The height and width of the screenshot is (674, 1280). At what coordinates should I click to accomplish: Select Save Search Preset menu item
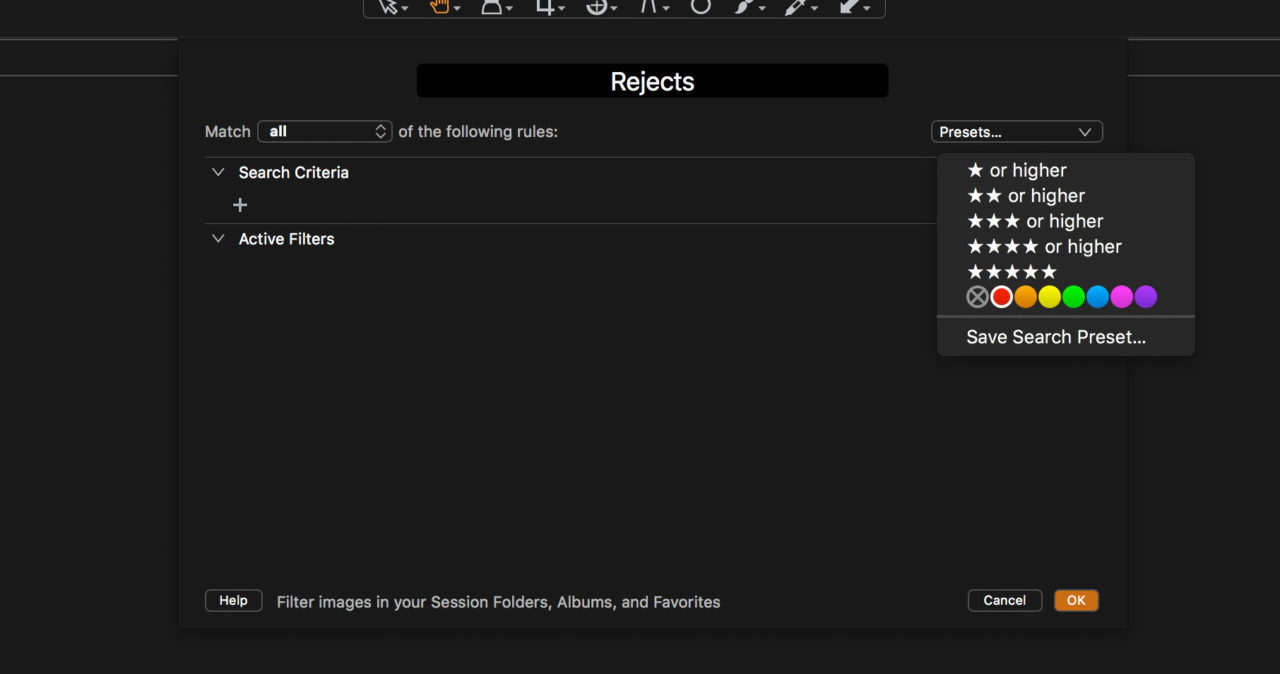(x=1056, y=337)
